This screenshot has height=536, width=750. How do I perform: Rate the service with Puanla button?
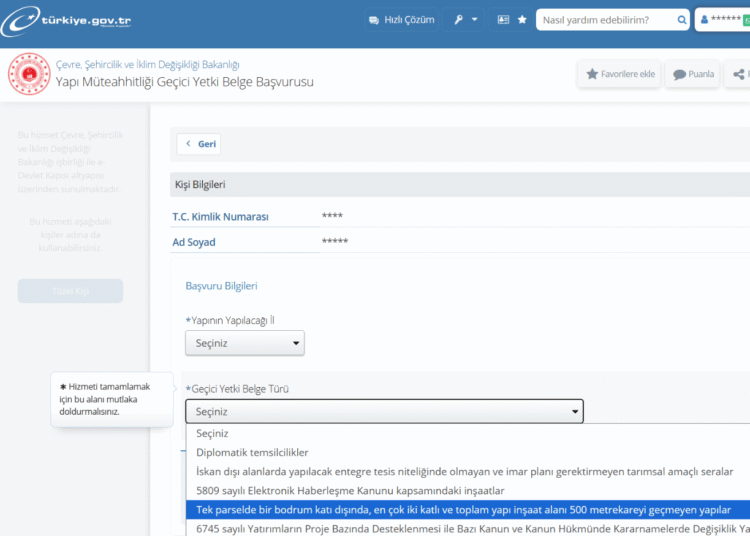[693, 74]
